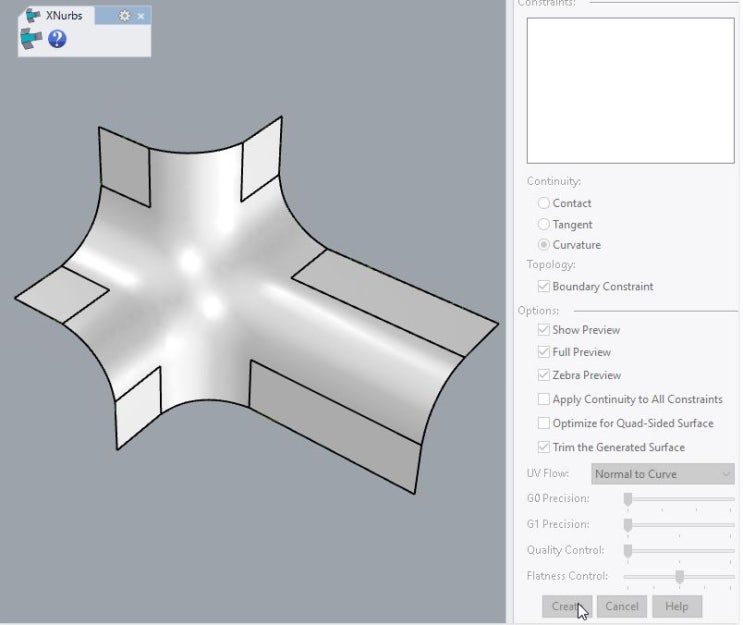
Task: Click the Quality Control slider handle
Action: pyautogui.click(x=628, y=551)
